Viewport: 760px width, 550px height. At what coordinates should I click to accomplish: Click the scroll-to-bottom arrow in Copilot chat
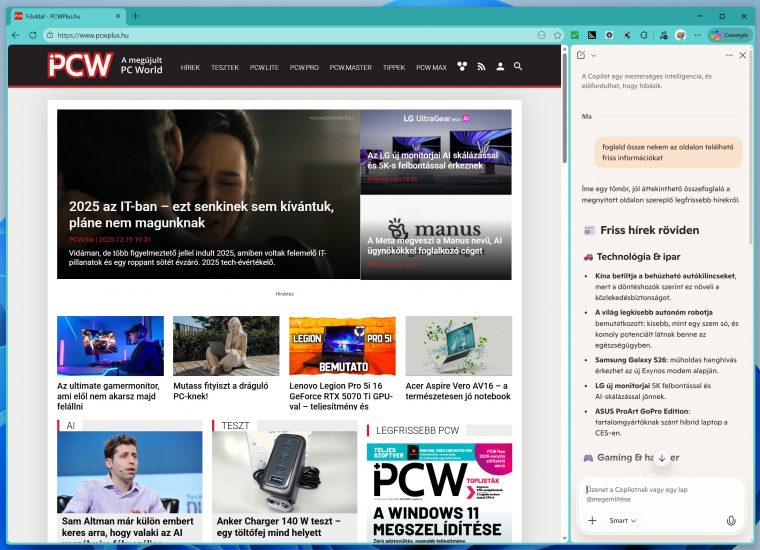pyautogui.click(x=661, y=457)
